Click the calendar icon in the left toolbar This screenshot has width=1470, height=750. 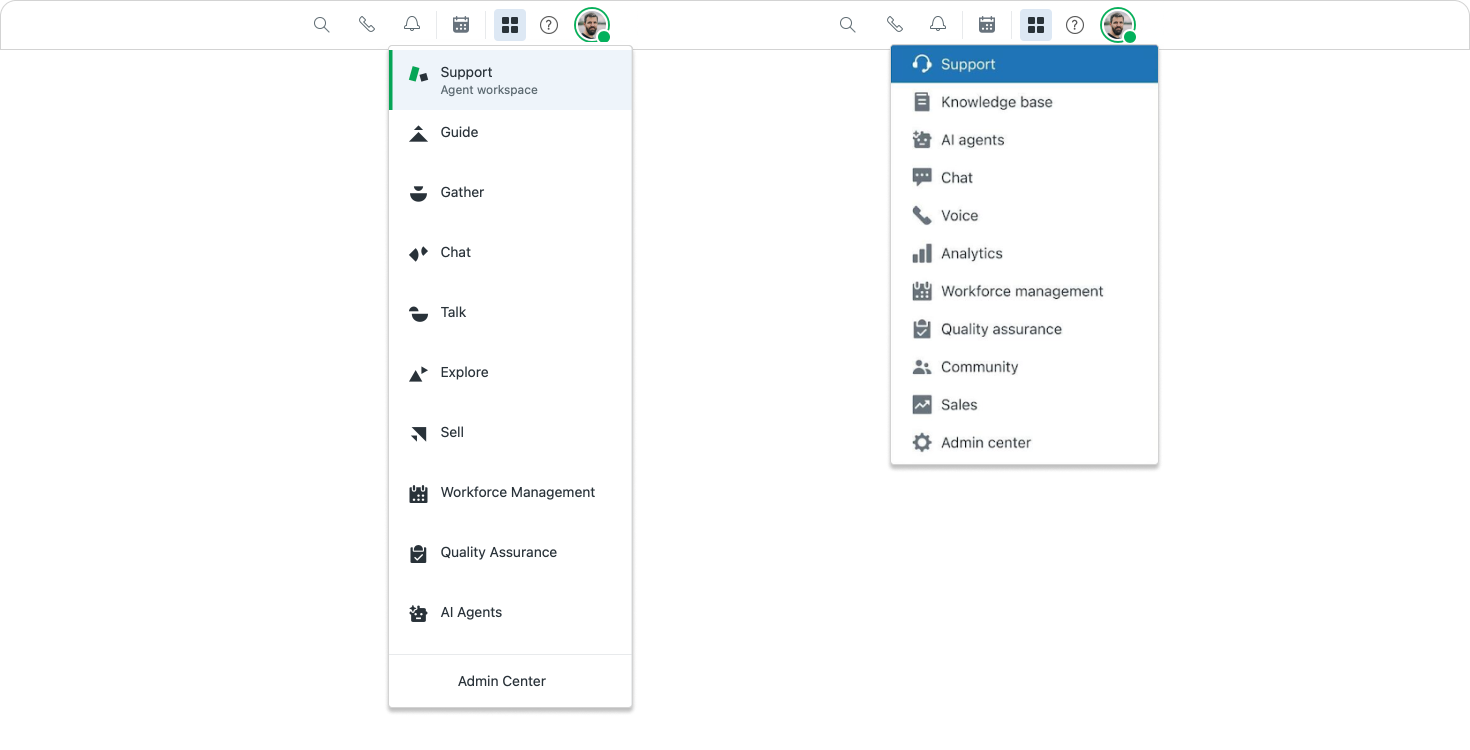tap(461, 25)
